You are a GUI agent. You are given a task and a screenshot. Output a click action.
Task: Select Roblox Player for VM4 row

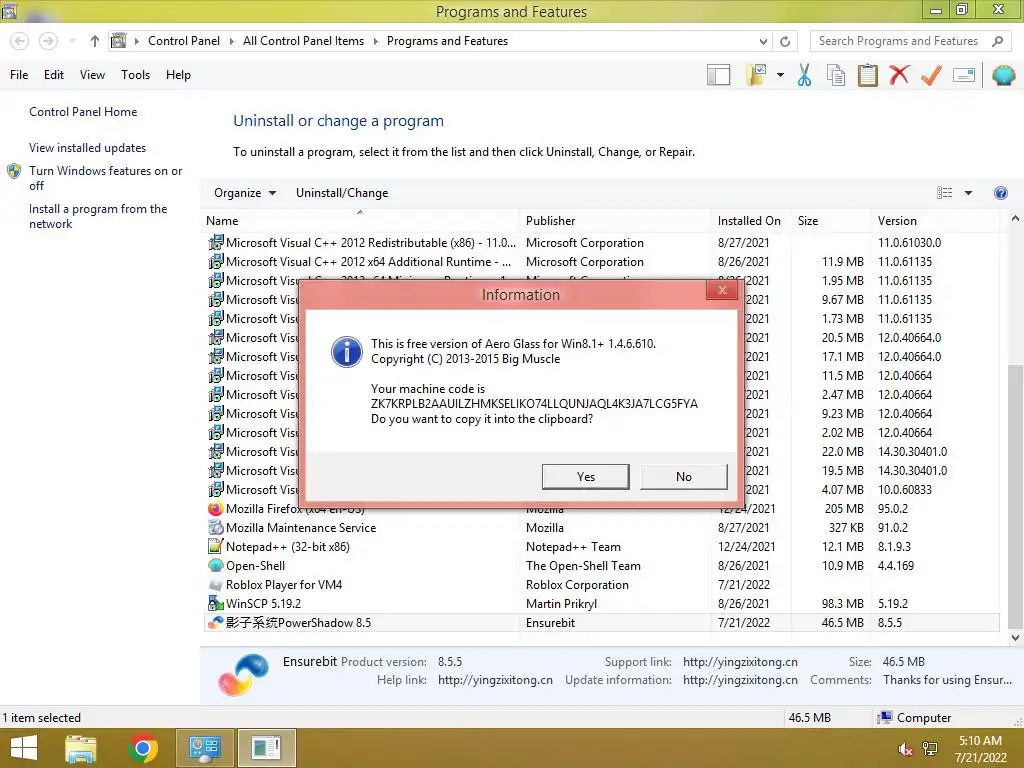(x=601, y=584)
